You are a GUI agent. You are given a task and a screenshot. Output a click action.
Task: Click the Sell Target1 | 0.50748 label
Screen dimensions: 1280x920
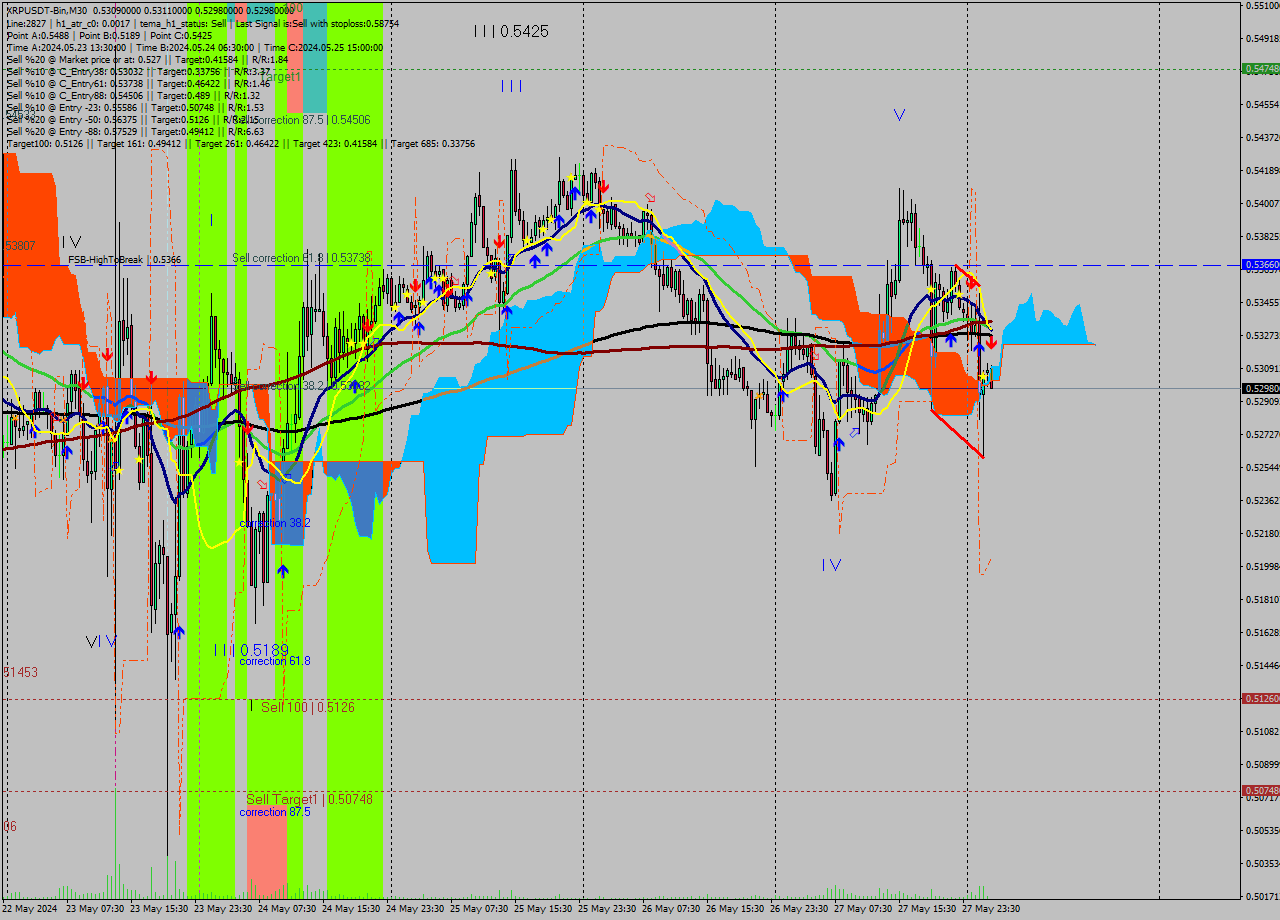[x=309, y=799]
